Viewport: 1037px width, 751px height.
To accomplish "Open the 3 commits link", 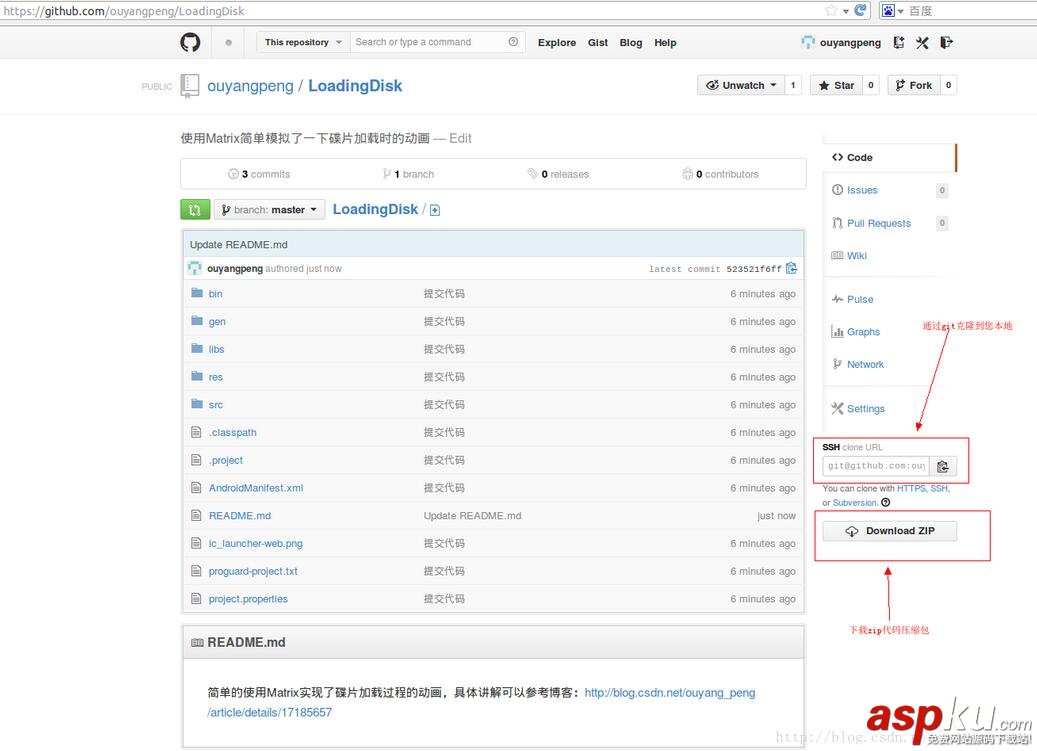I will point(259,174).
